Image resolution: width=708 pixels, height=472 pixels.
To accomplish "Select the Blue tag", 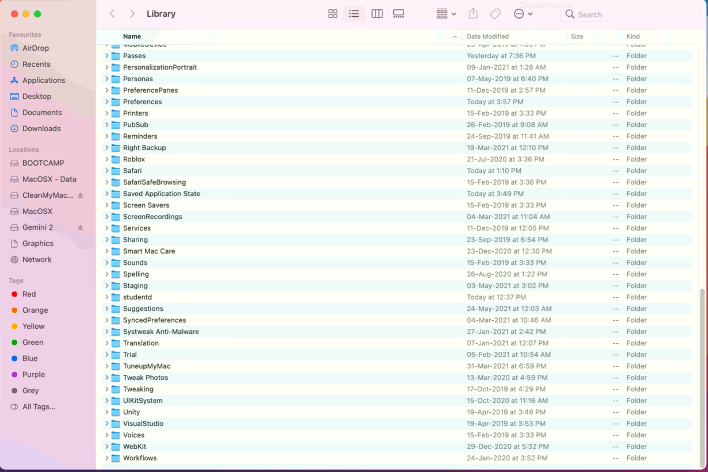I will [x=30, y=358].
